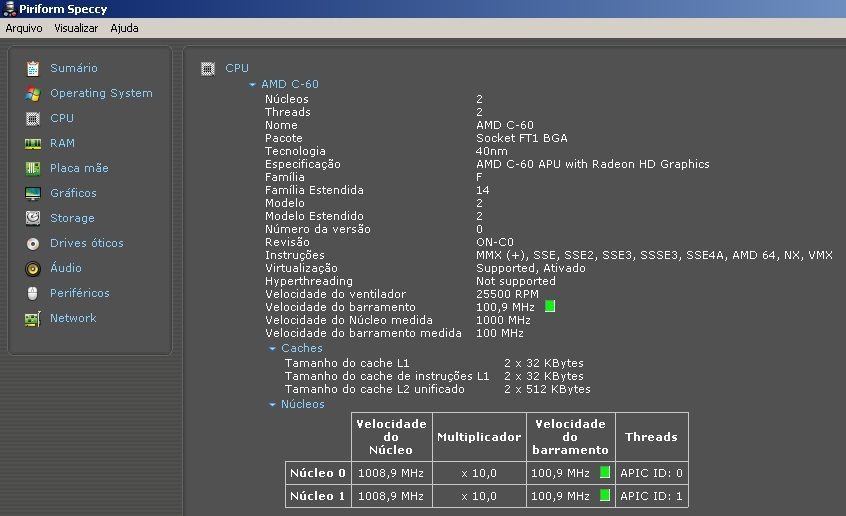Click the Operating System Windows flag icon
Image resolution: width=846 pixels, height=516 pixels.
click(x=32, y=93)
